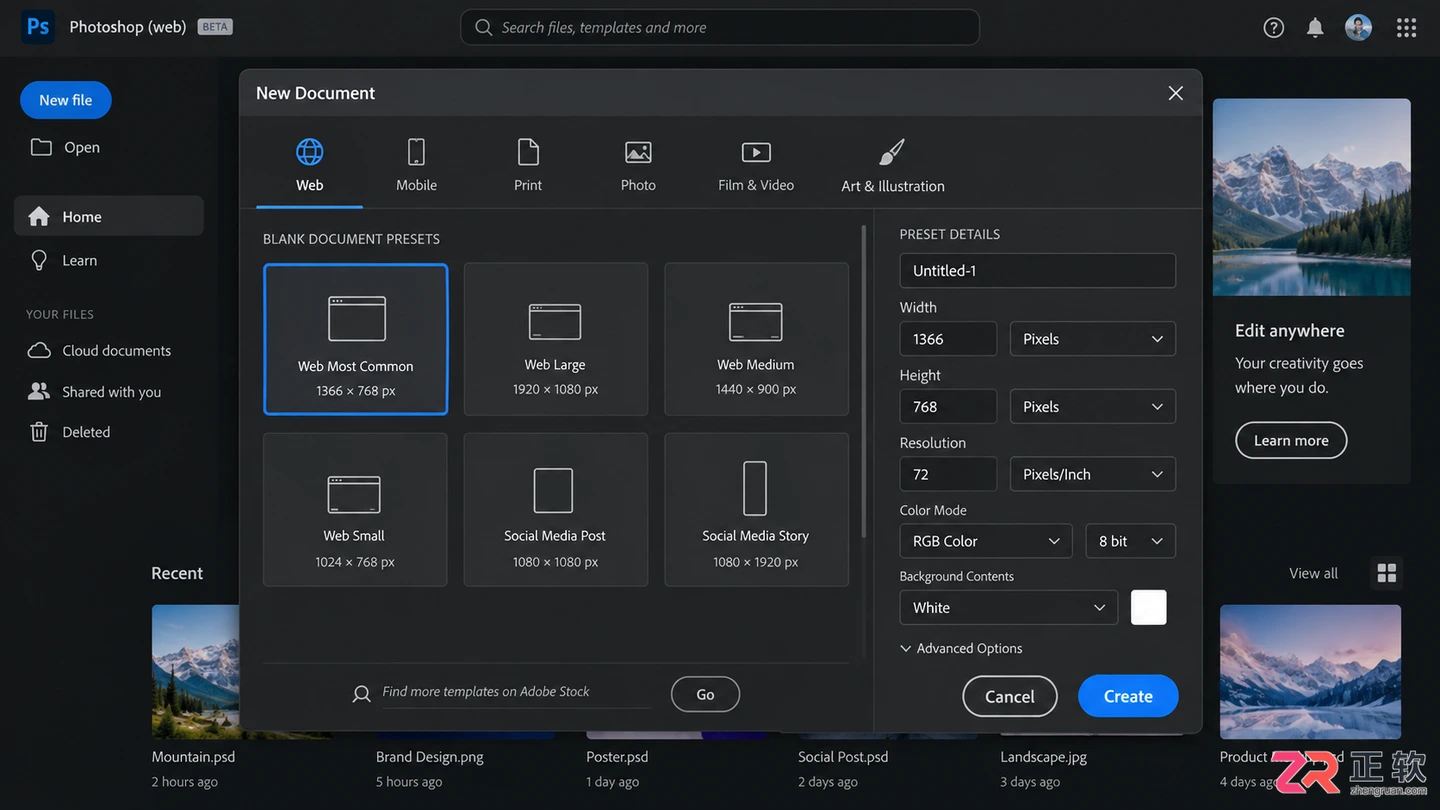This screenshot has height=810, width=1440.
Task: Expand Advanced Options section
Action: point(961,648)
